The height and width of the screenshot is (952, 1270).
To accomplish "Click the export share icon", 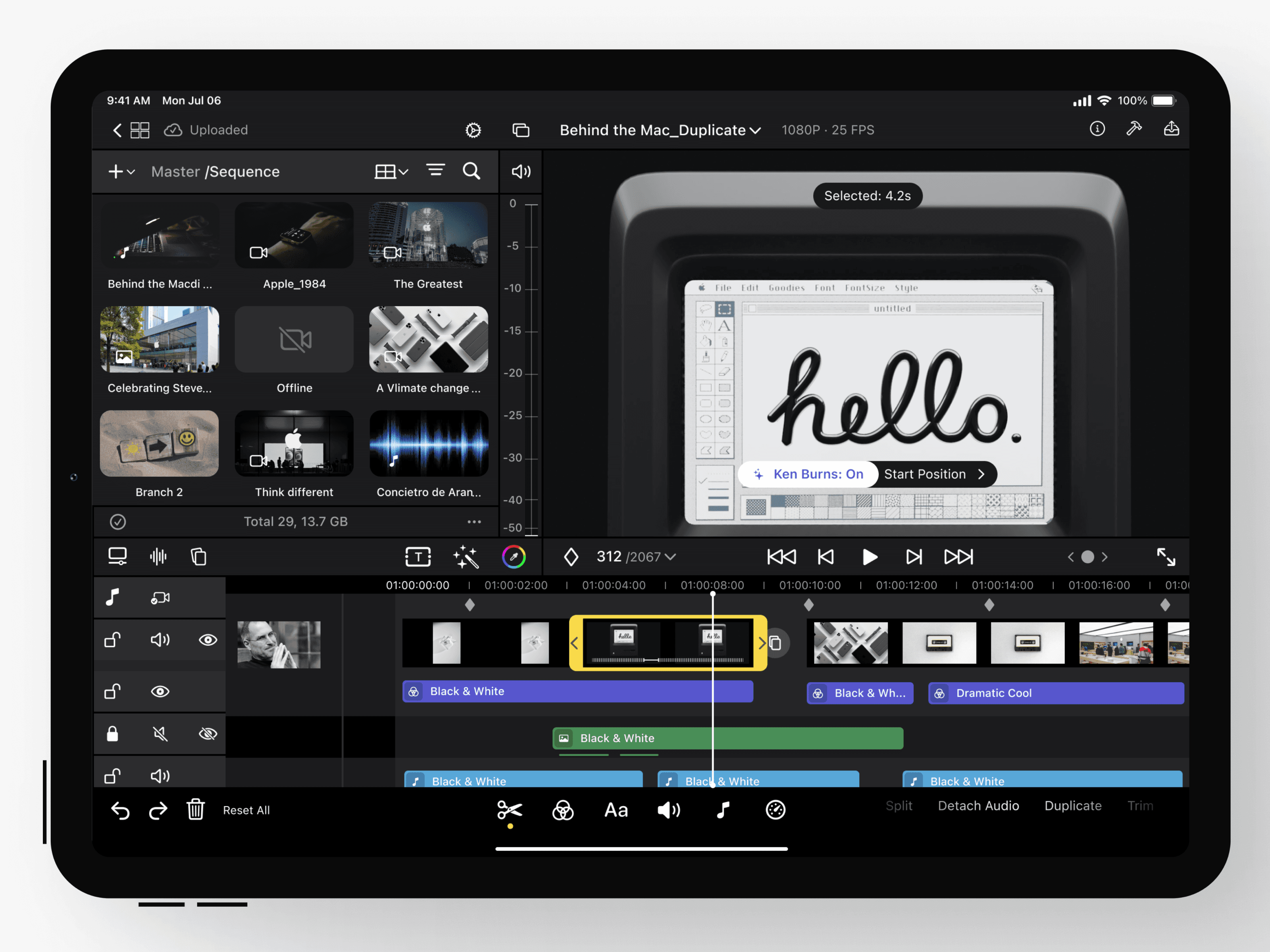I will (x=1171, y=129).
